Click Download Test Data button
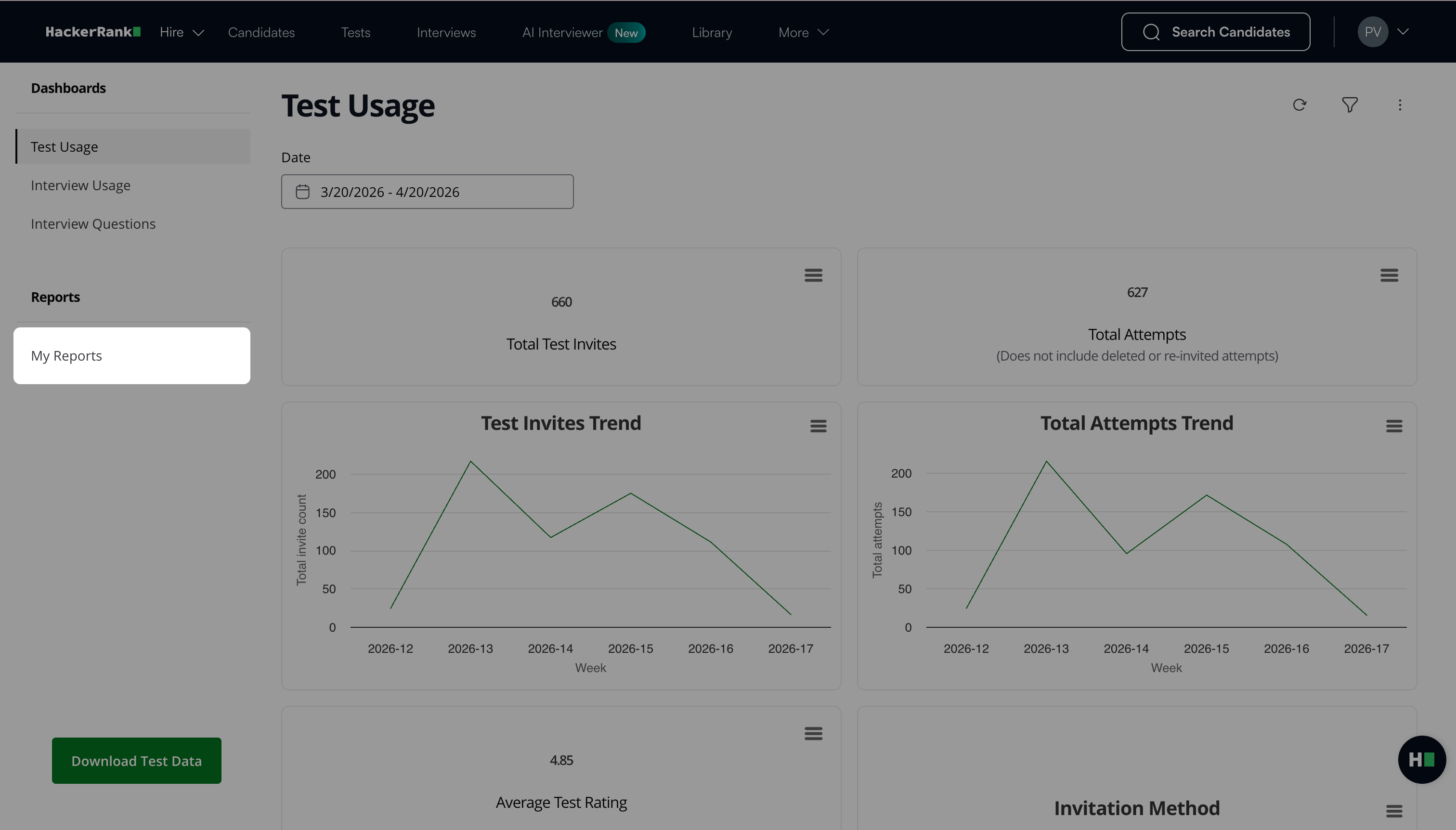Viewport: 1456px width, 830px height. pos(136,761)
